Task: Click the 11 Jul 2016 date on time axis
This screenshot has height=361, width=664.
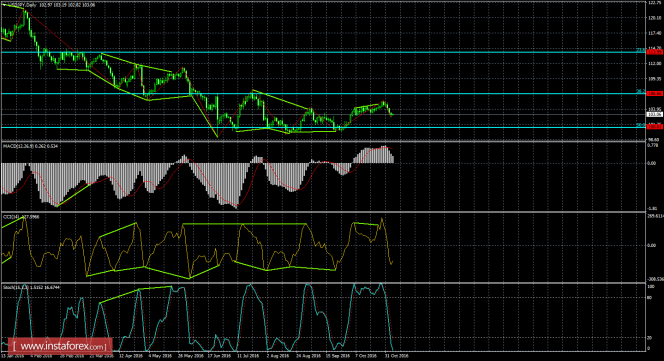Action: click(x=248, y=356)
